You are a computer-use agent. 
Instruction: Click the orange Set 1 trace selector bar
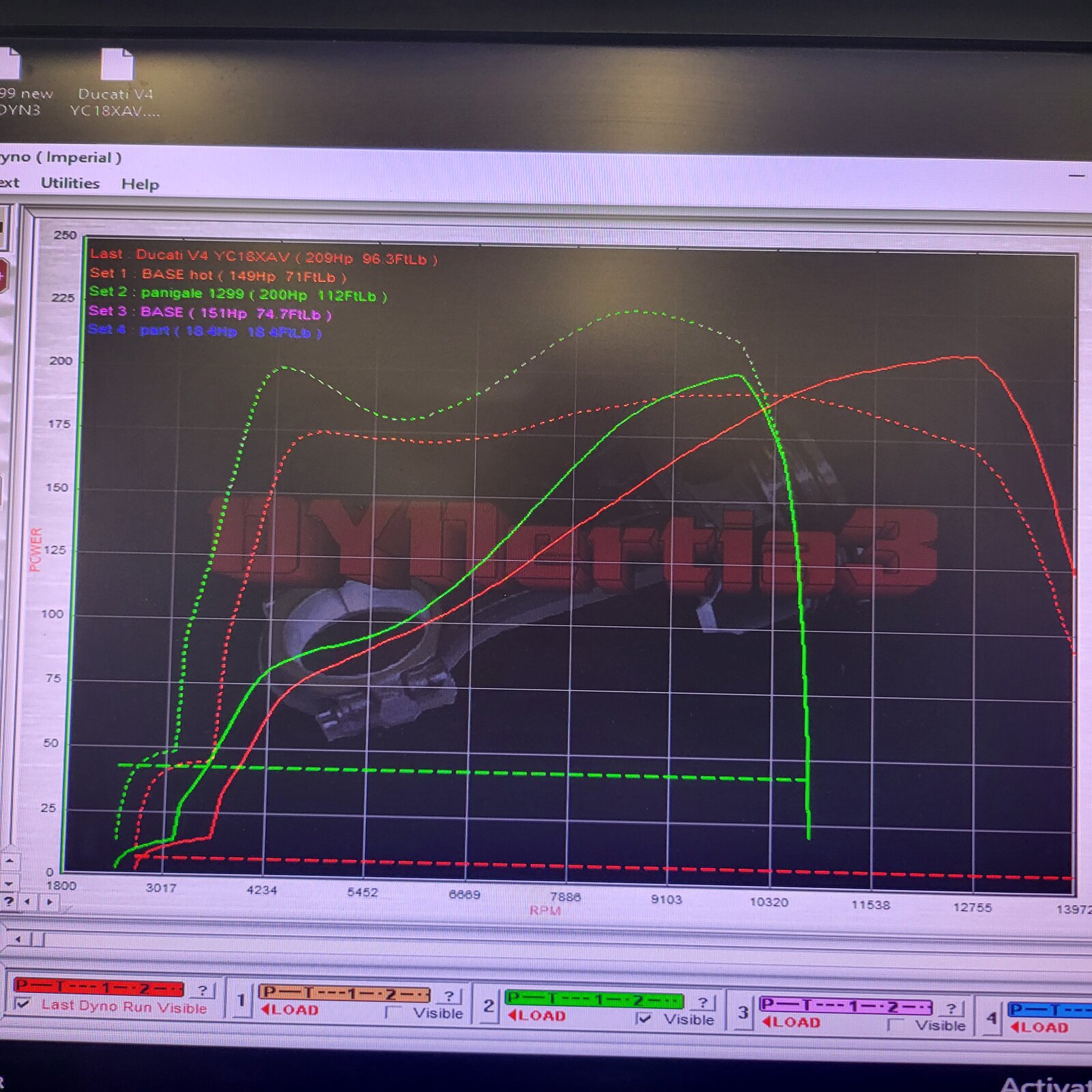click(344, 993)
